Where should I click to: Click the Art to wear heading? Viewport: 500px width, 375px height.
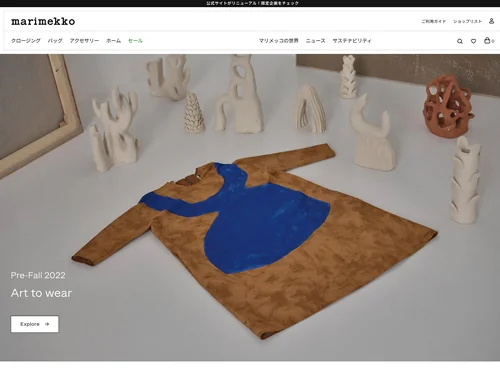point(41,293)
